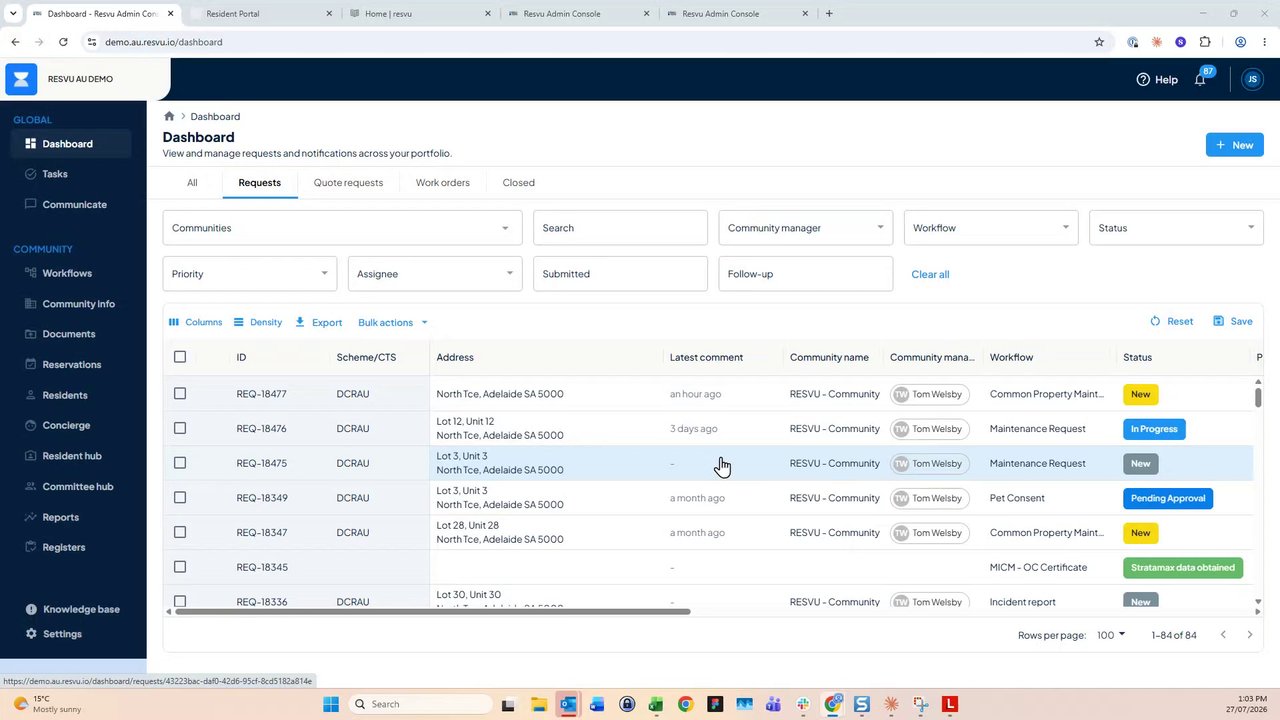Open the browser tab search chevron
The width and height of the screenshot is (1280, 720).
[13, 14]
